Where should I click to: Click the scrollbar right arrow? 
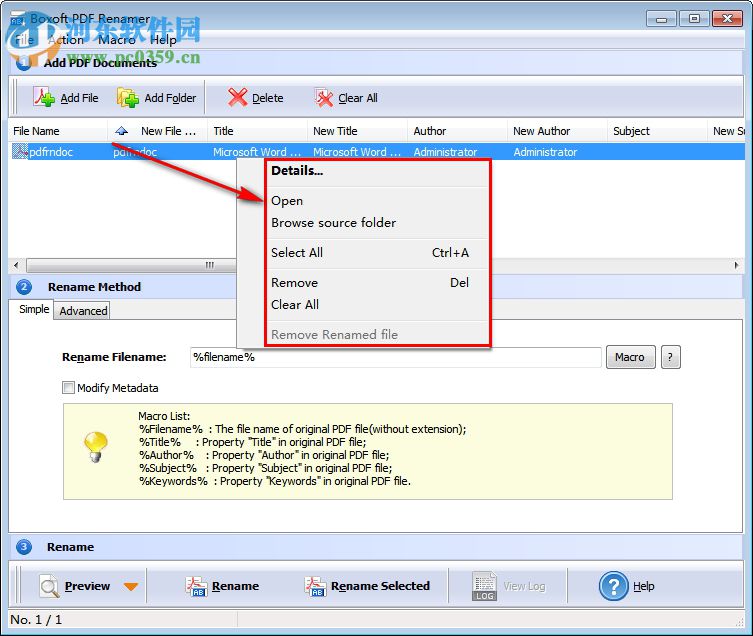pyautogui.click(x=736, y=265)
